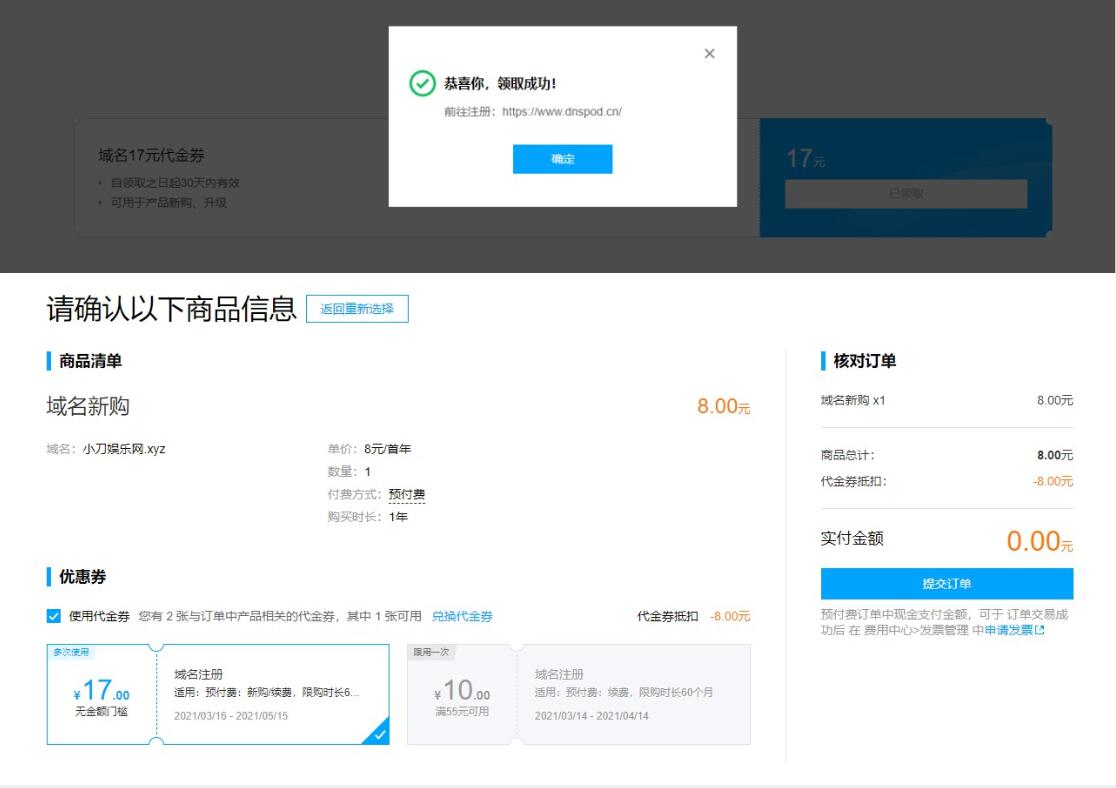Click the 已领取 button on the 17元 coupon
1116x788 pixels.
(x=905, y=194)
